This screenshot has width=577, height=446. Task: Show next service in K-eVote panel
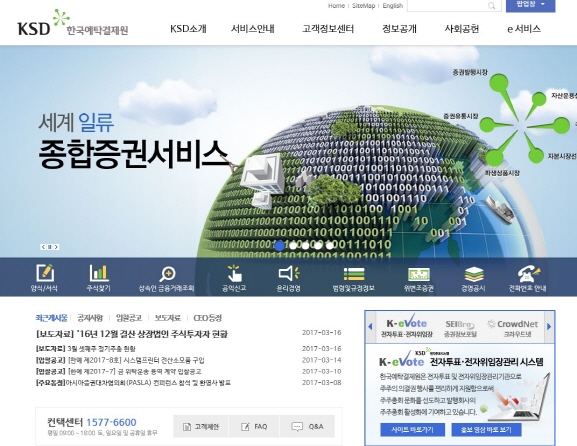pyautogui.click(x=549, y=326)
